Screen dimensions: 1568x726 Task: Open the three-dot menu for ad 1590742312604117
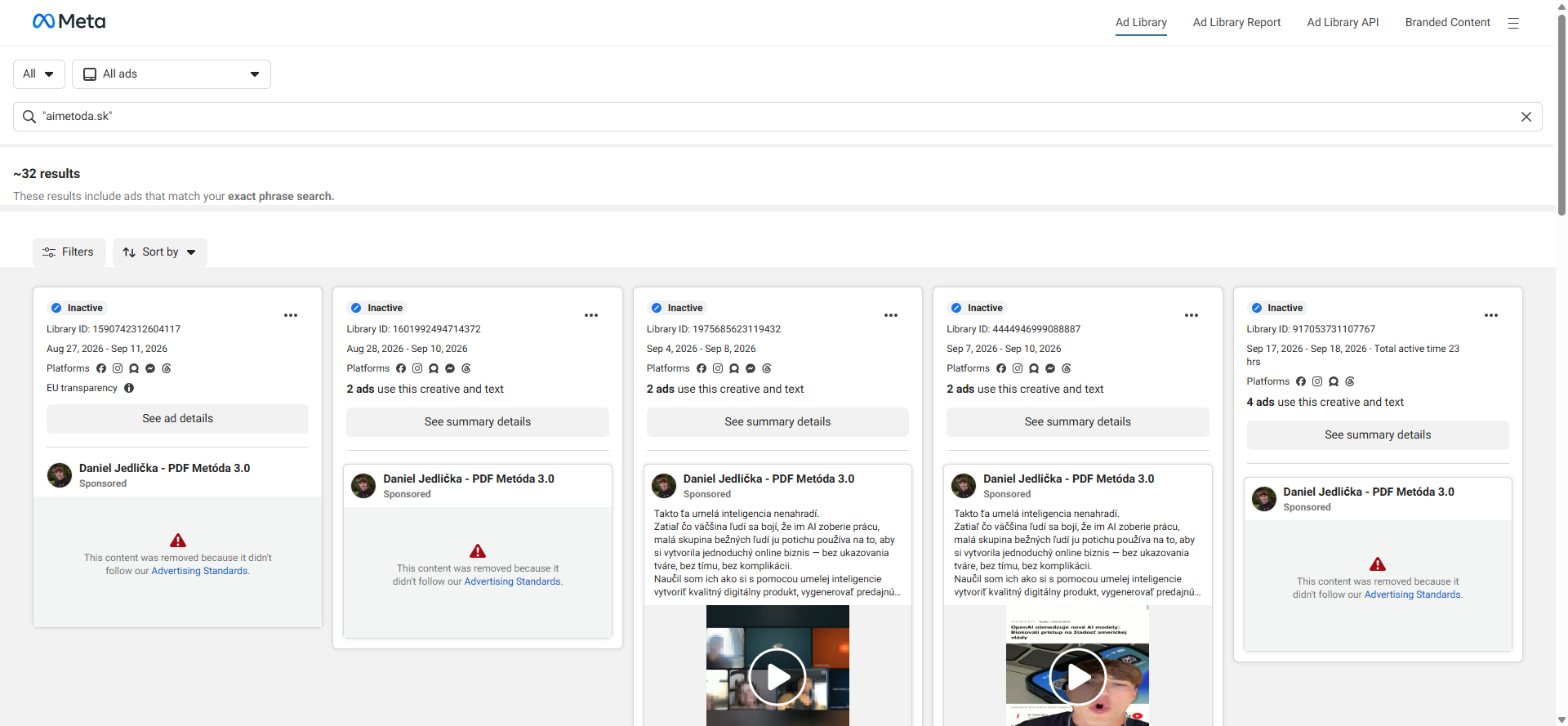coord(291,315)
